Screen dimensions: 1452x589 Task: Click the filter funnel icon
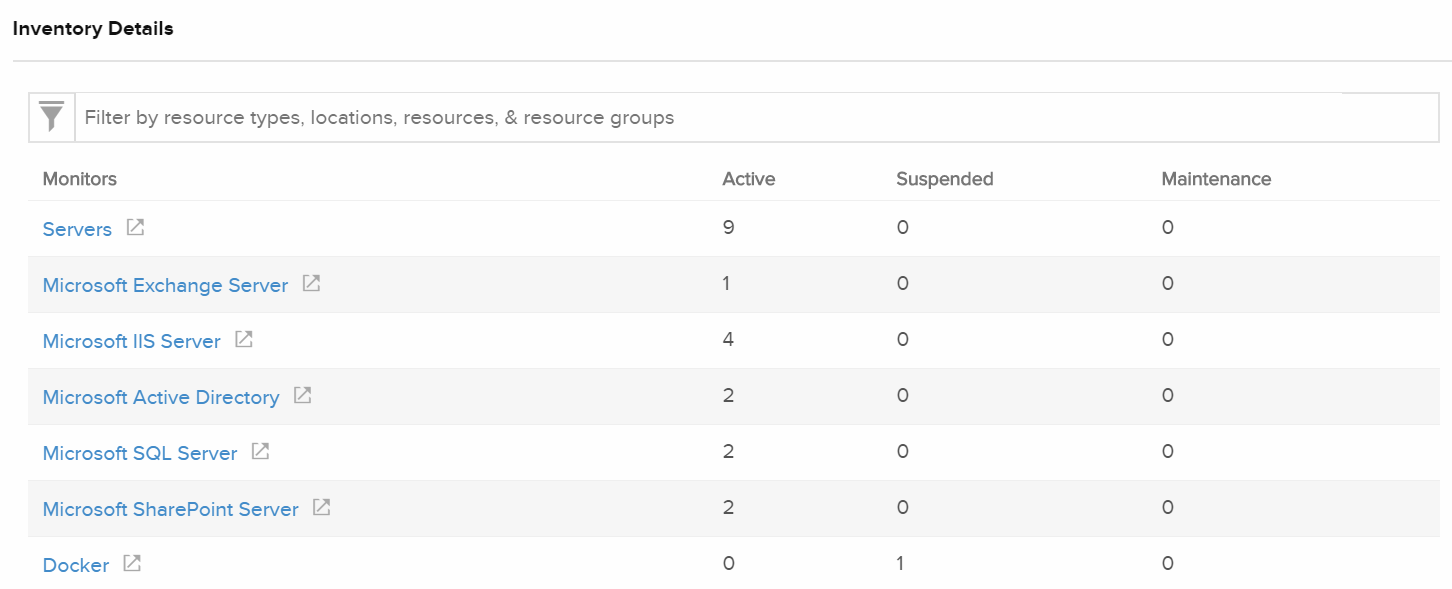[51, 116]
